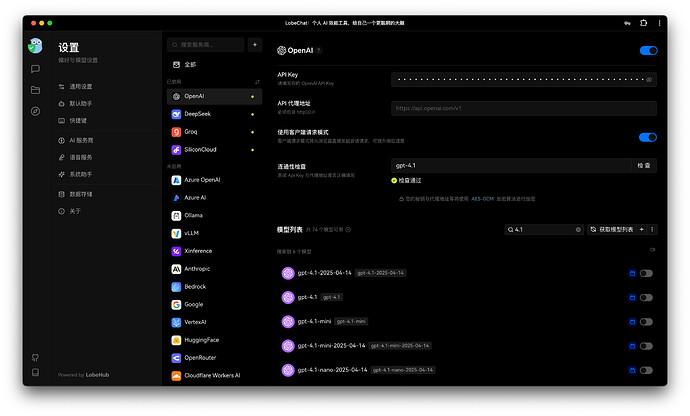Image resolution: width=690 pixels, height=416 pixels.
Task: Click the blue tag icon in gpt-4.1-mini-2025-04-14 row
Action: (x=632, y=346)
